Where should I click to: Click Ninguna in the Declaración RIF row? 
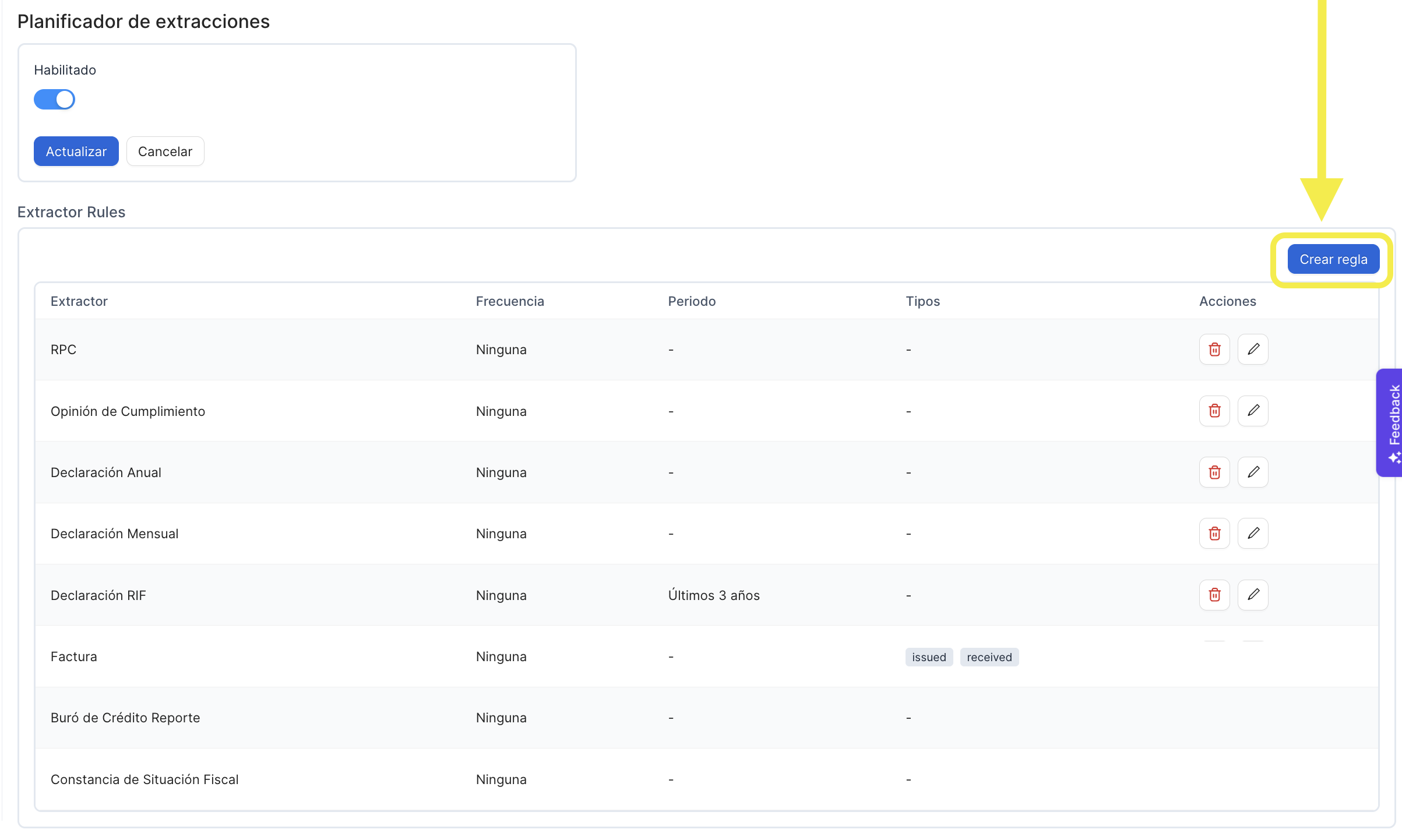coord(501,595)
